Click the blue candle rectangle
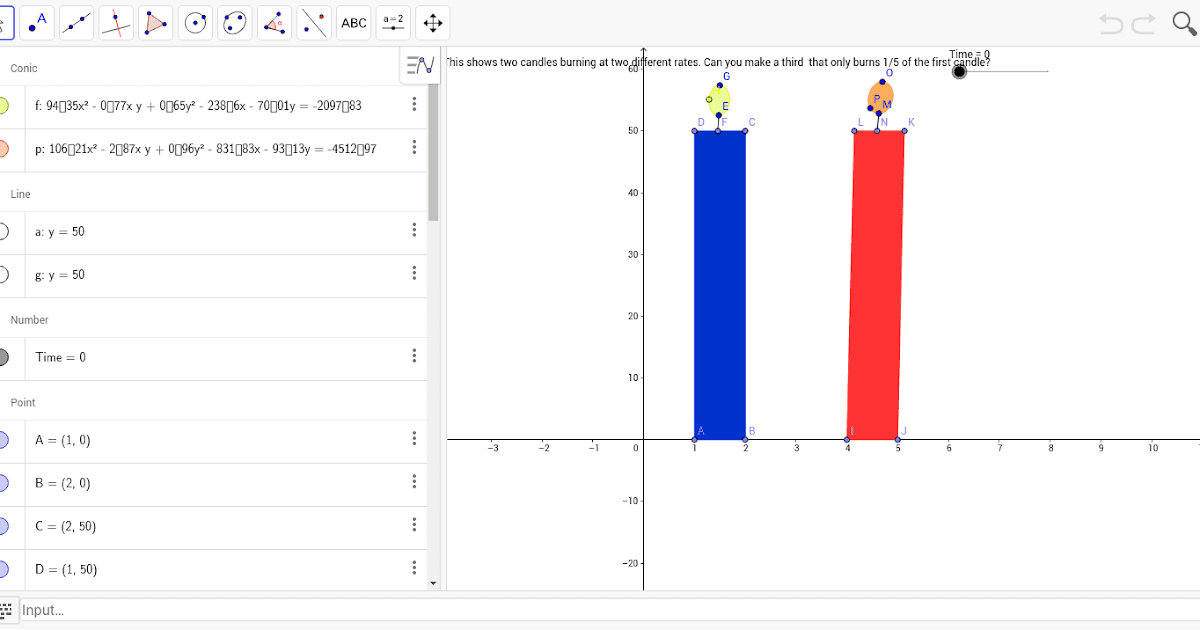The height and width of the screenshot is (630, 1200). [x=720, y=285]
